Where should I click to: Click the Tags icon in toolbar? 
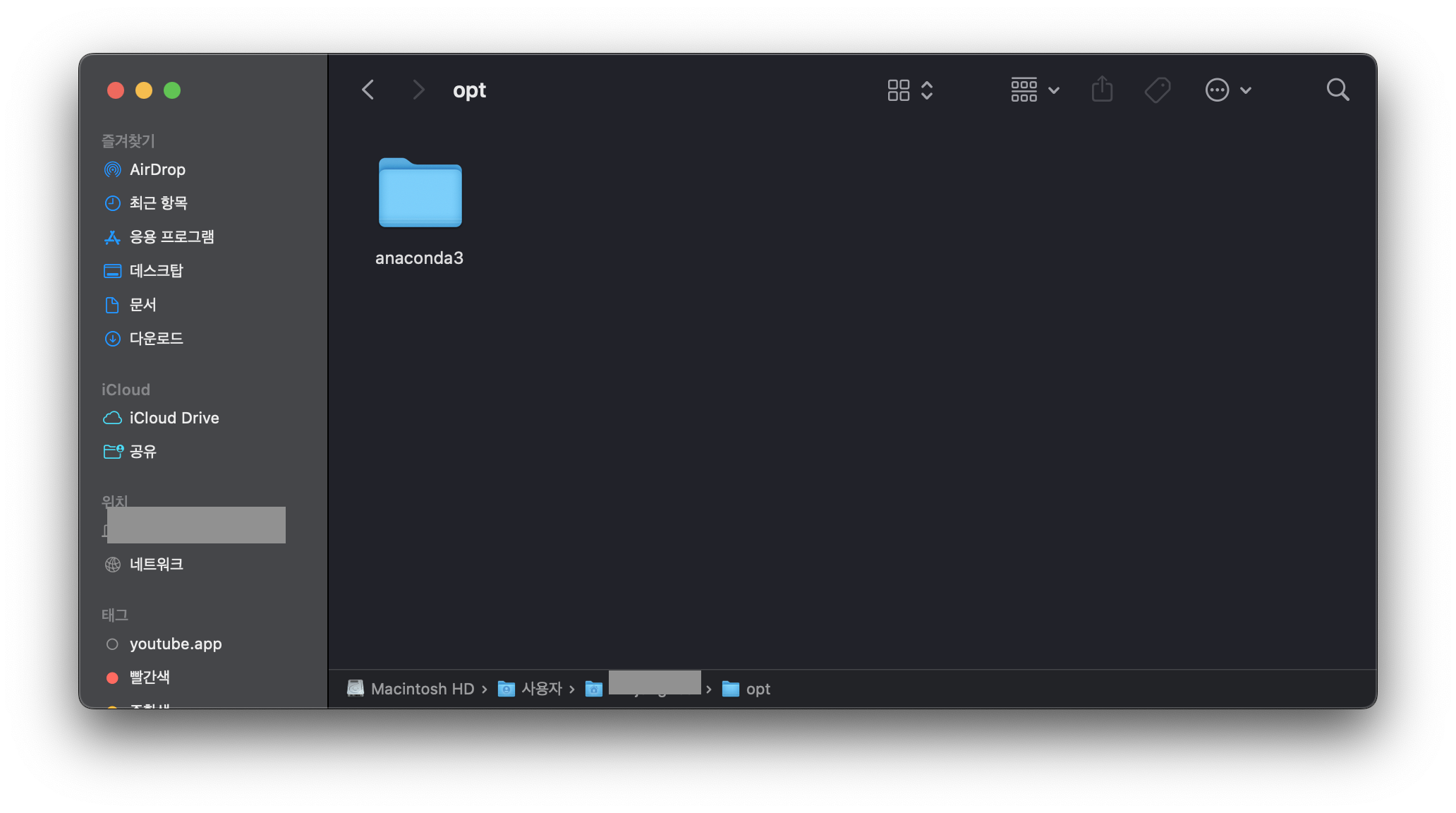coord(1157,90)
